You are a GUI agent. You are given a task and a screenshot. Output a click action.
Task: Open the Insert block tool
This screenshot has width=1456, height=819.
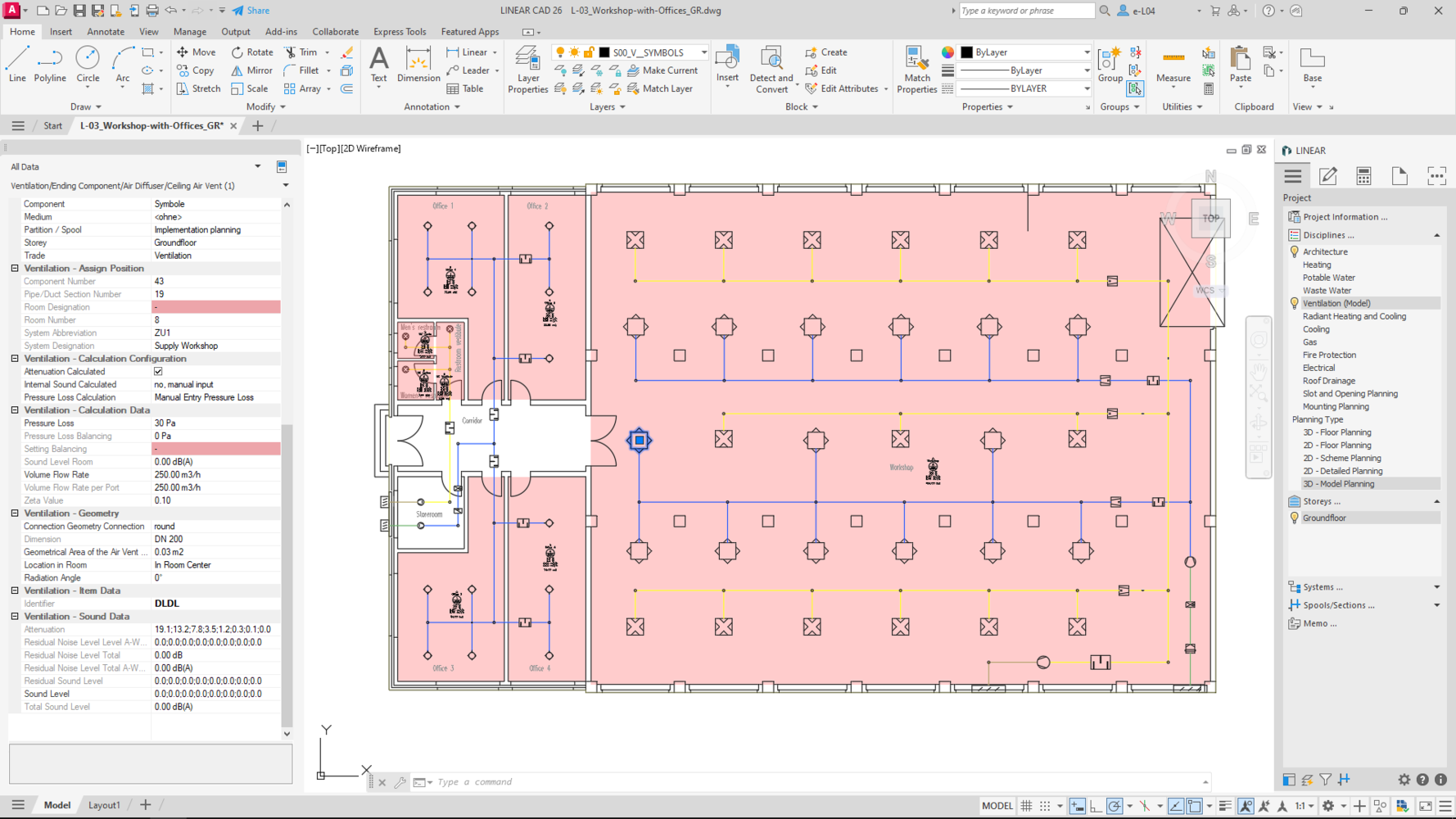727,64
